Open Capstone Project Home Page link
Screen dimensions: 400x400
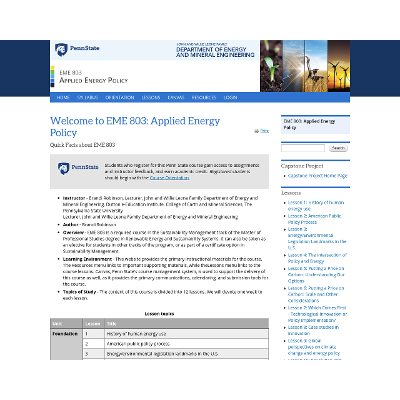click(x=318, y=176)
